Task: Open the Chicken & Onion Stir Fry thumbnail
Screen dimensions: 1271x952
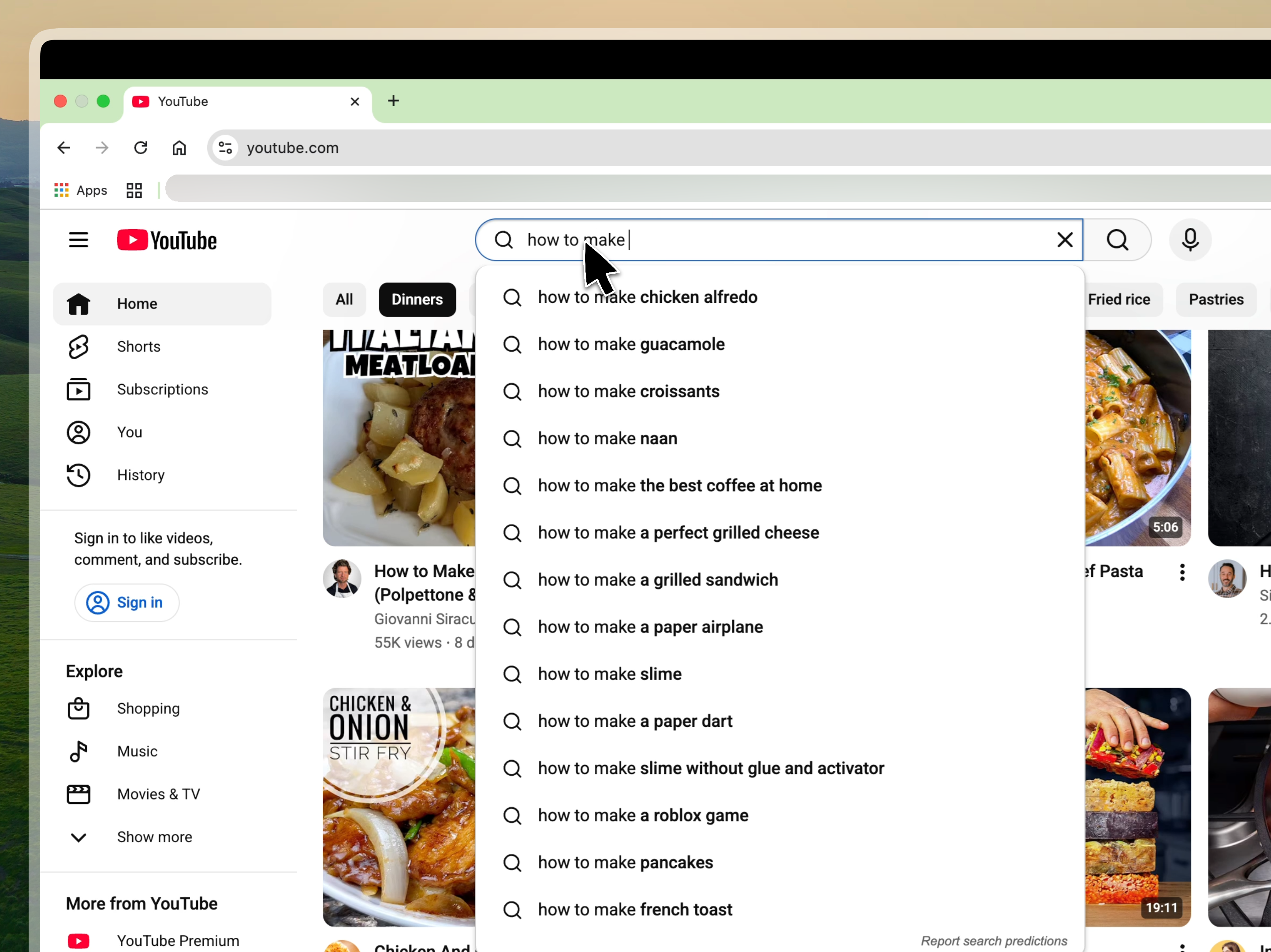Action: (x=398, y=807)
